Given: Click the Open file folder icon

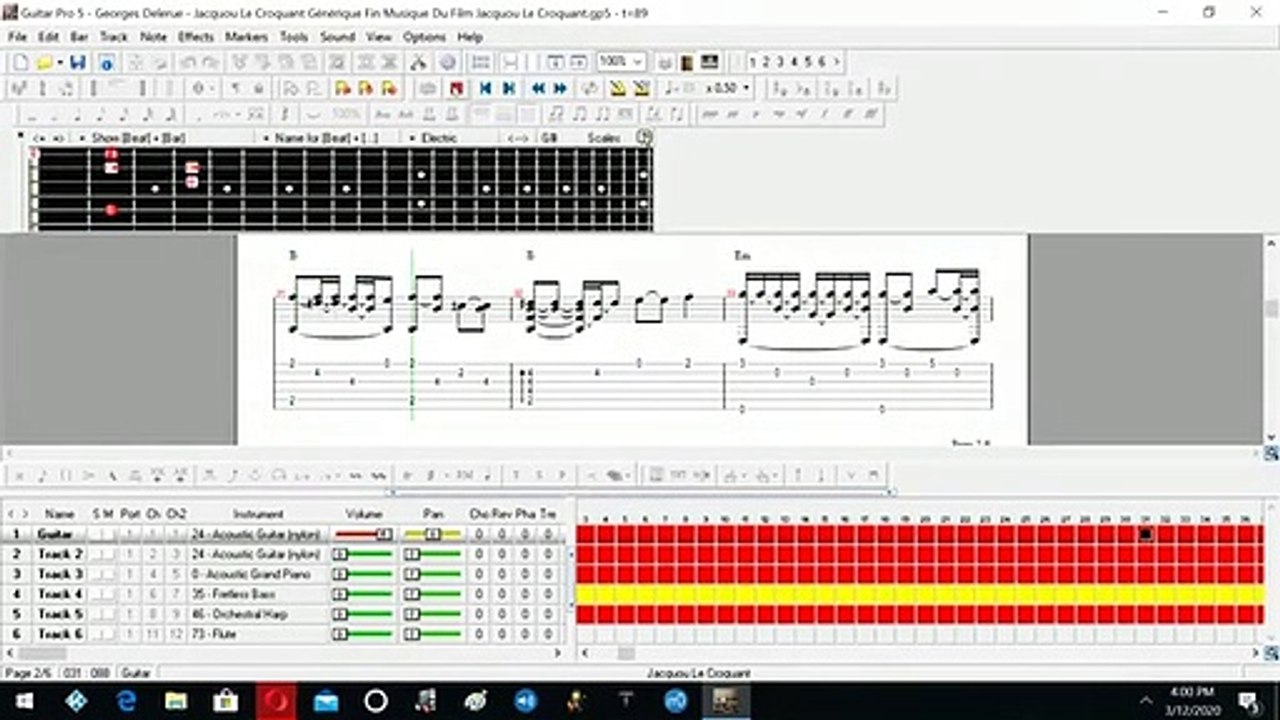Looking at the screenshot, I should tap(43, 62).
